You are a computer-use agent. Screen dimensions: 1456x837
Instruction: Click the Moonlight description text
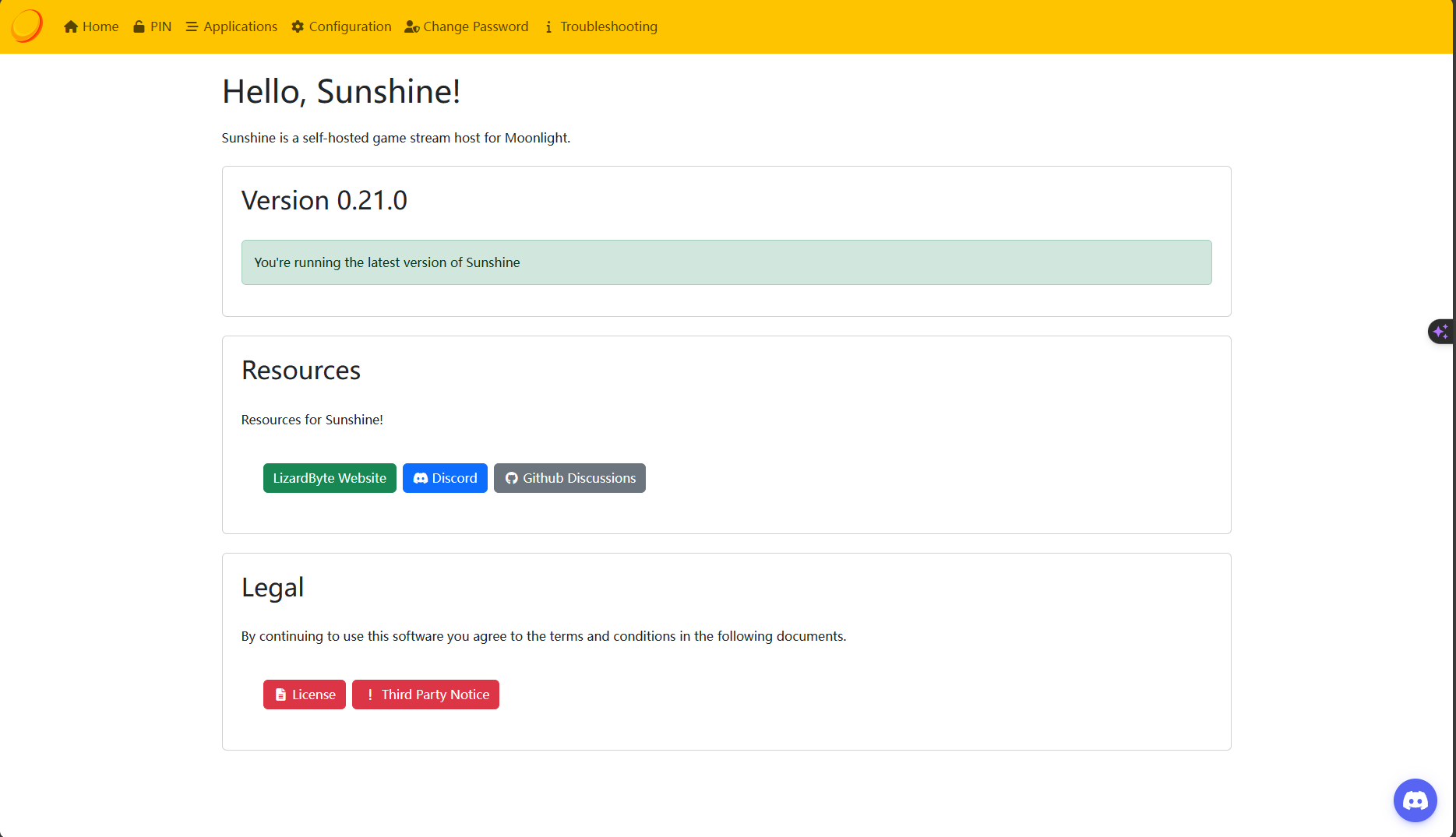click(x=396, y=138)
